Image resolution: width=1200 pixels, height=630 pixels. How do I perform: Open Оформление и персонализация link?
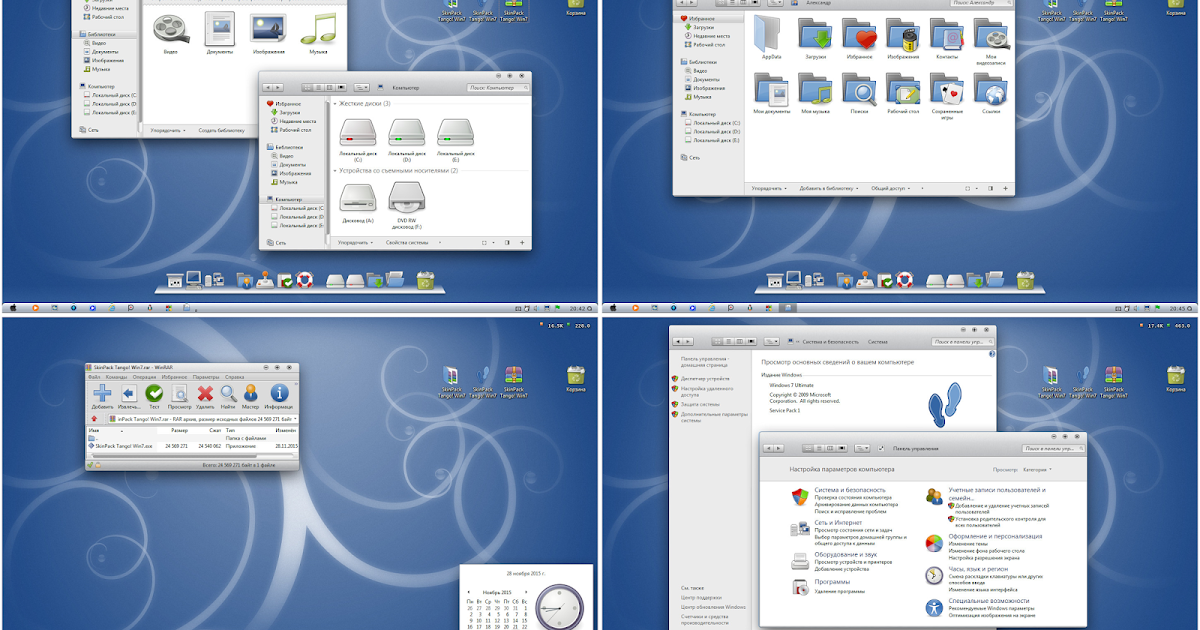click(997, 536)
